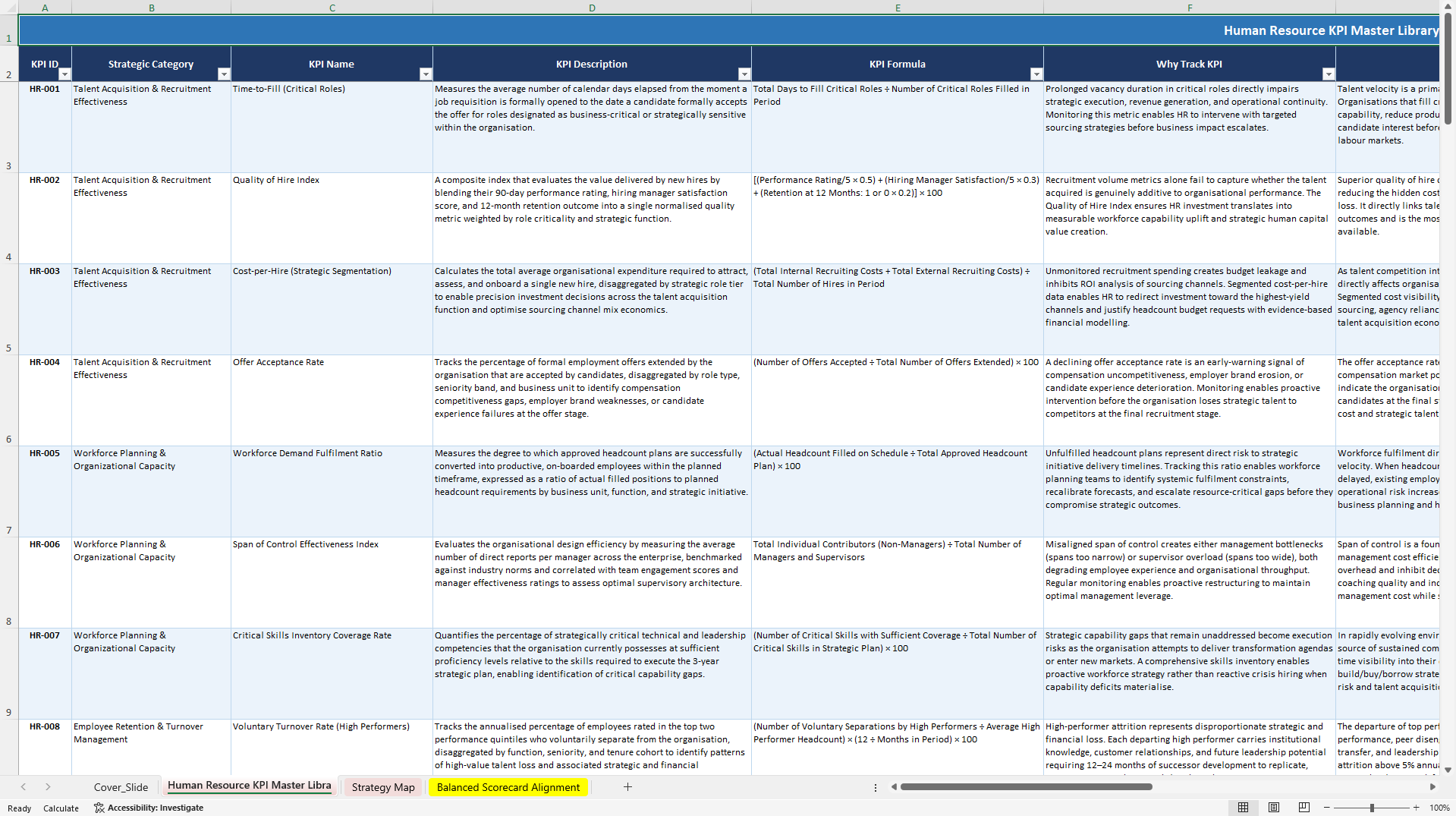Zoom out with the minus button
1456x816 pixels.
(1327, 808)
